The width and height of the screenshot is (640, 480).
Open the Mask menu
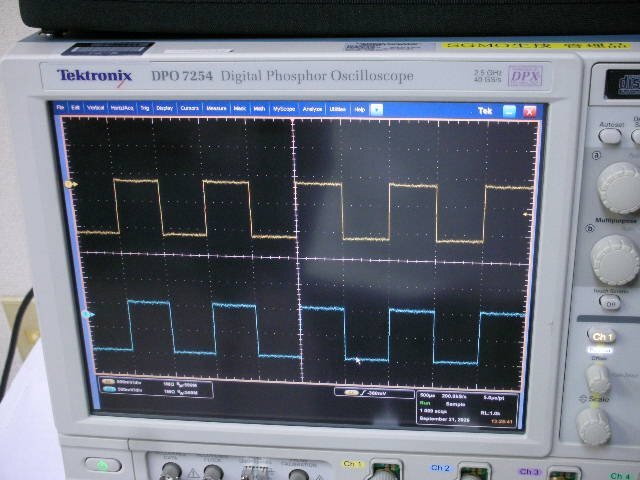pyautogui.click(x=240, y=109)
